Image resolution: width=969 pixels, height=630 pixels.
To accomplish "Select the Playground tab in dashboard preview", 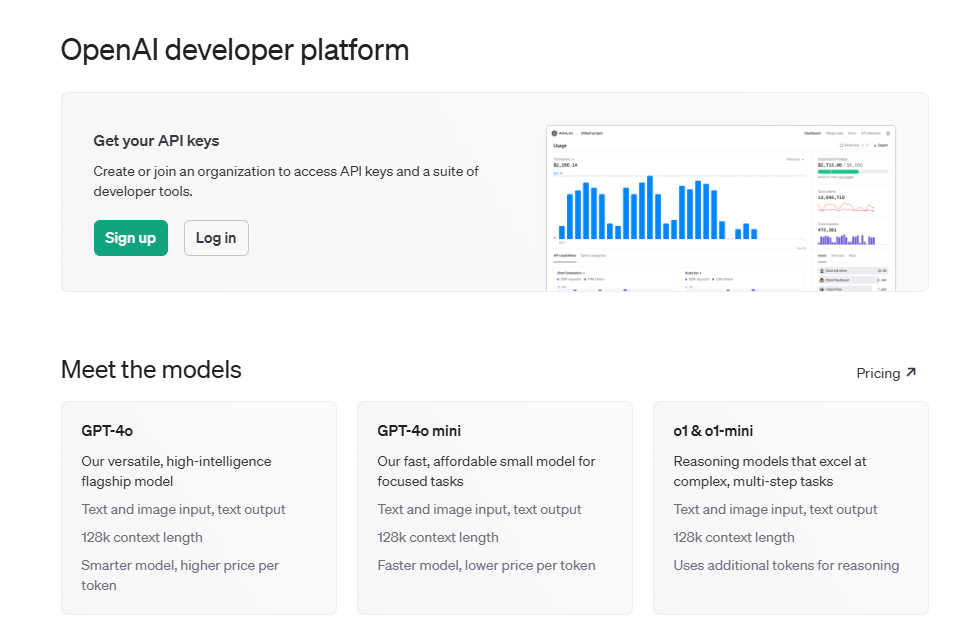I will tap(834, 133).
